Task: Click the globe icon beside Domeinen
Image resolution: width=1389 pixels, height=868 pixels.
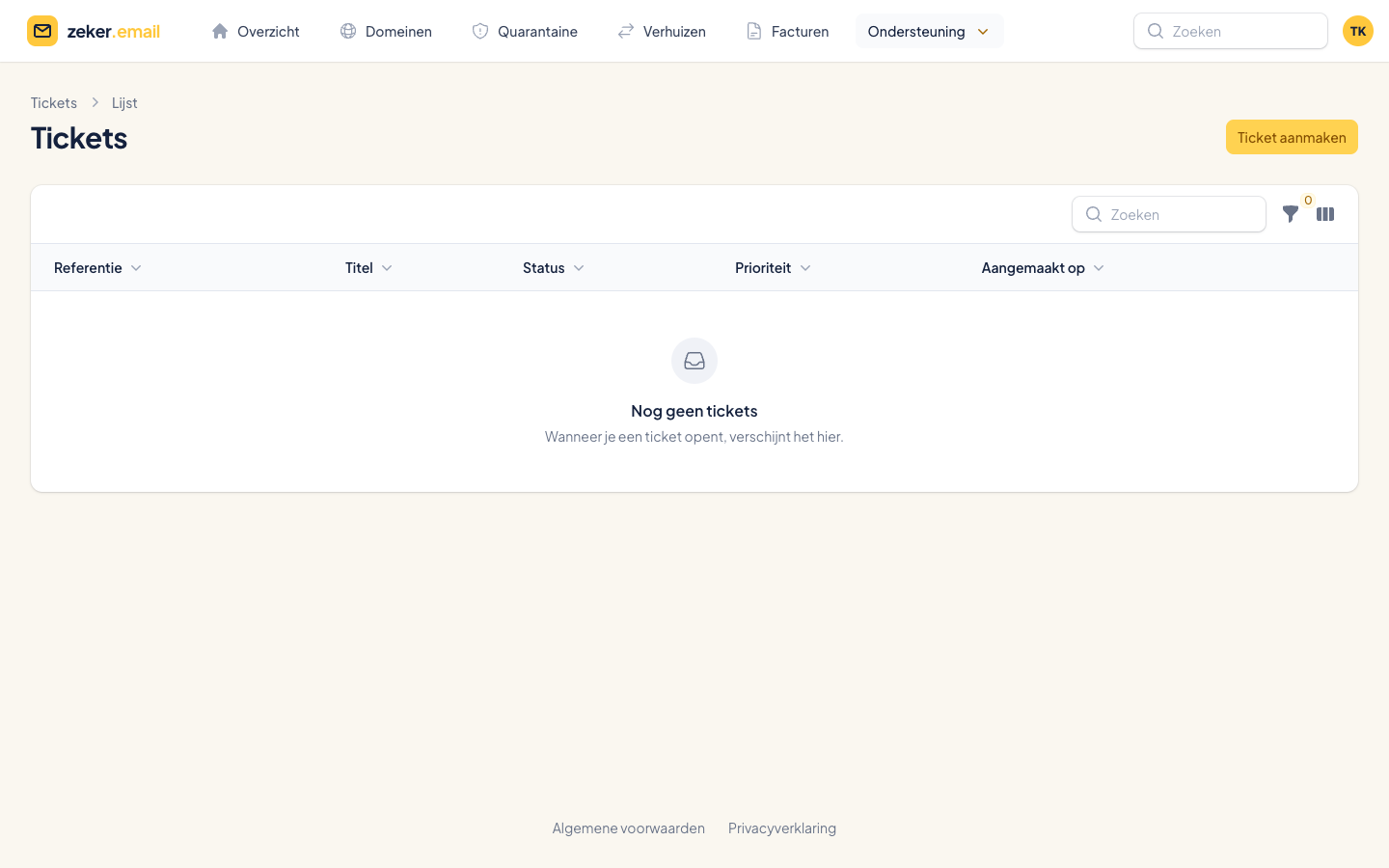Action: [348, 31]
